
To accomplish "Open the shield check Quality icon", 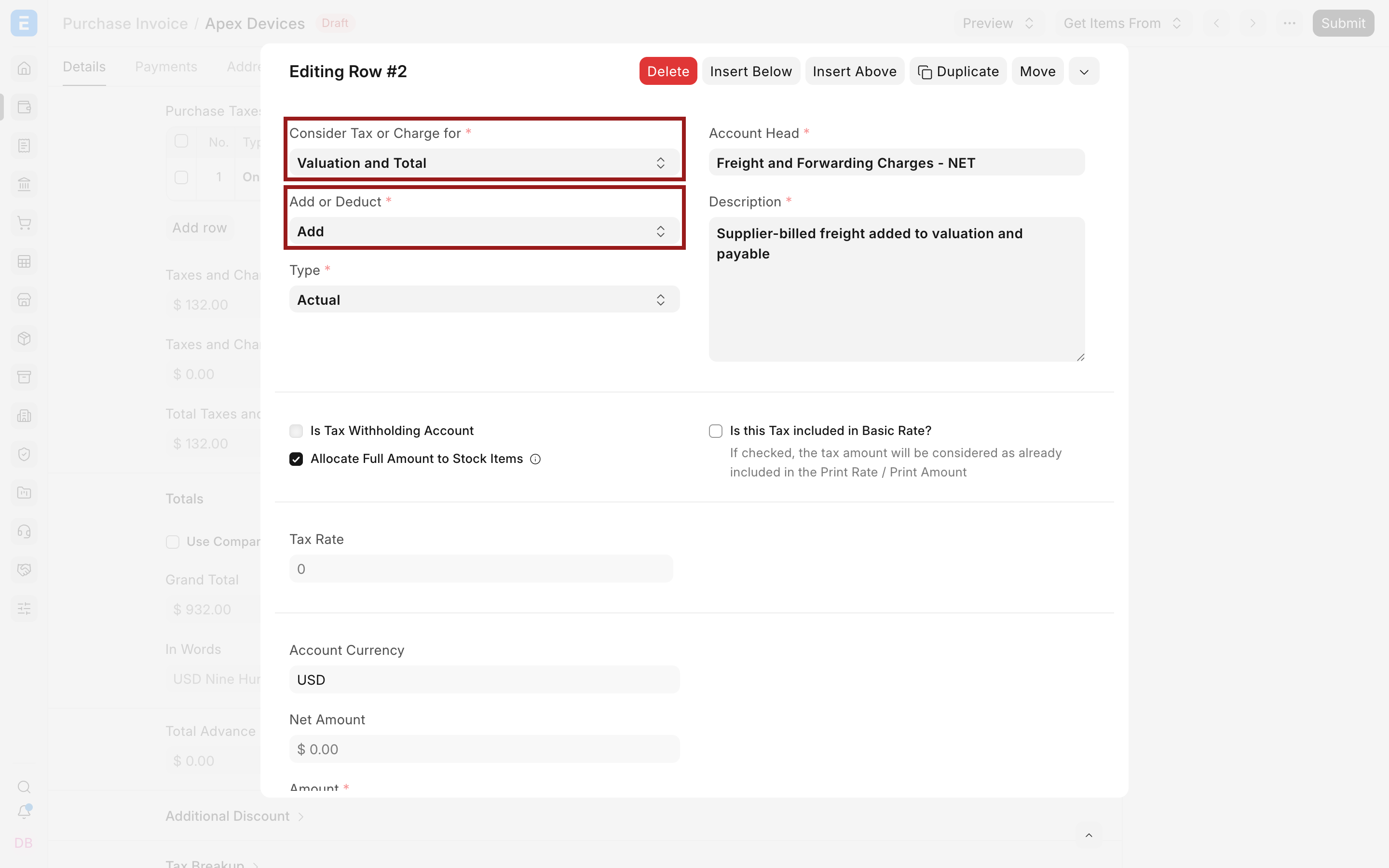I will click(x=24, y=454).
